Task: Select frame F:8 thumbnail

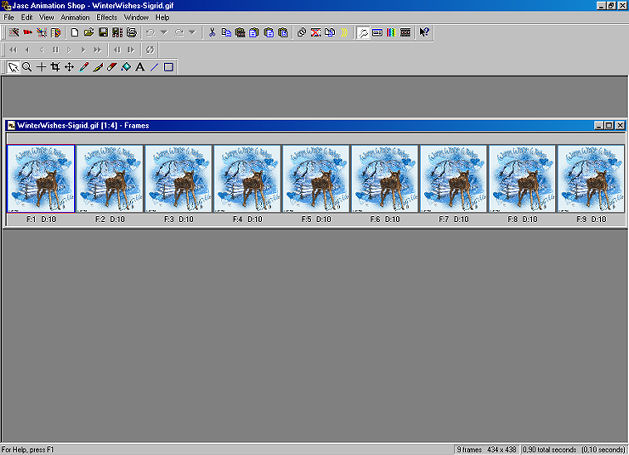Action: coord(522,179)
